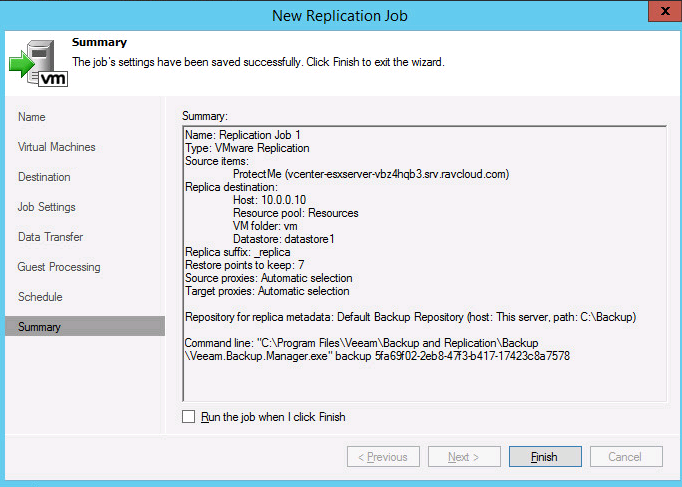Click the greyed-out Previous button
The height and width of the screenshot is (487, 682).
[x=383, y=457]
